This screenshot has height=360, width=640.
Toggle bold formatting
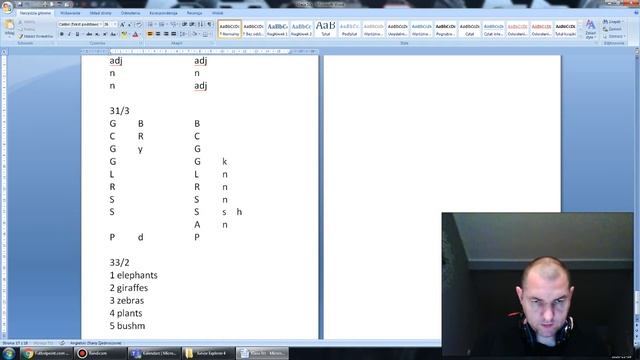pyautogui.click(x=62, y=34)
